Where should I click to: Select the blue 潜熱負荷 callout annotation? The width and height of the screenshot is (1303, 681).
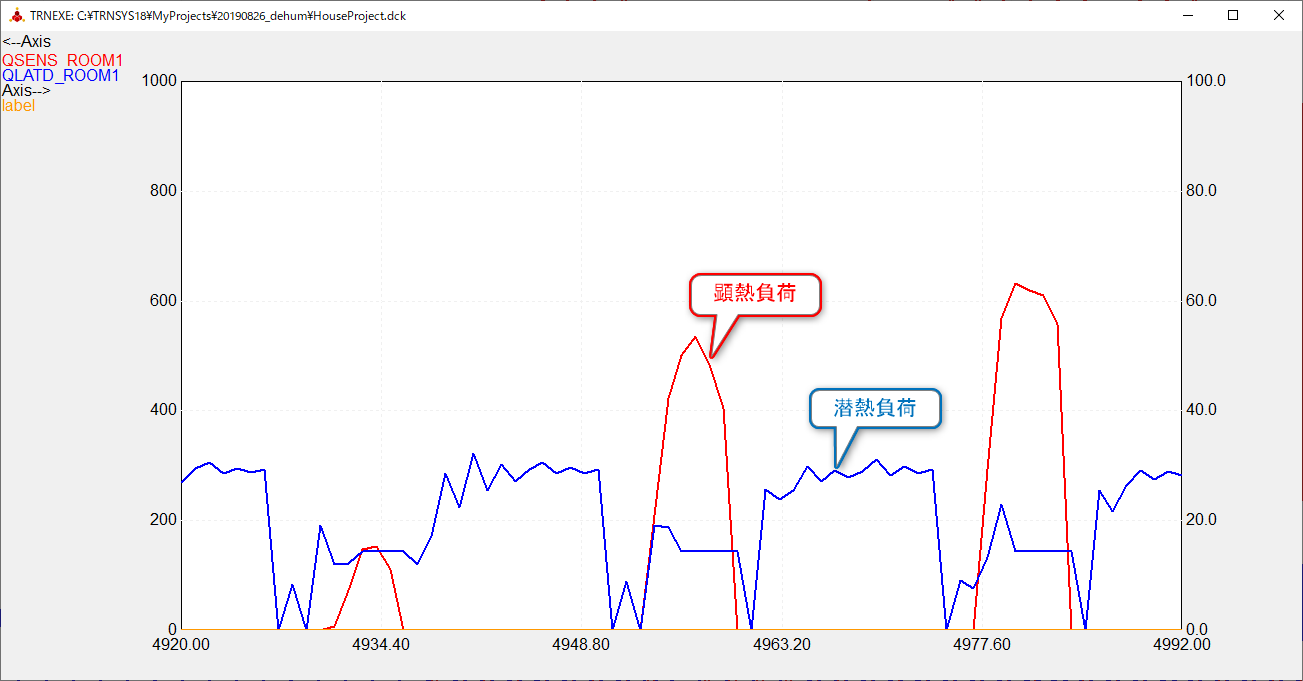tap(875, 408)
